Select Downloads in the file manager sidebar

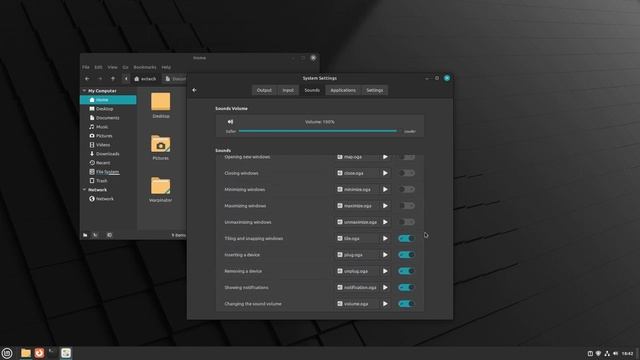[108, 154]
